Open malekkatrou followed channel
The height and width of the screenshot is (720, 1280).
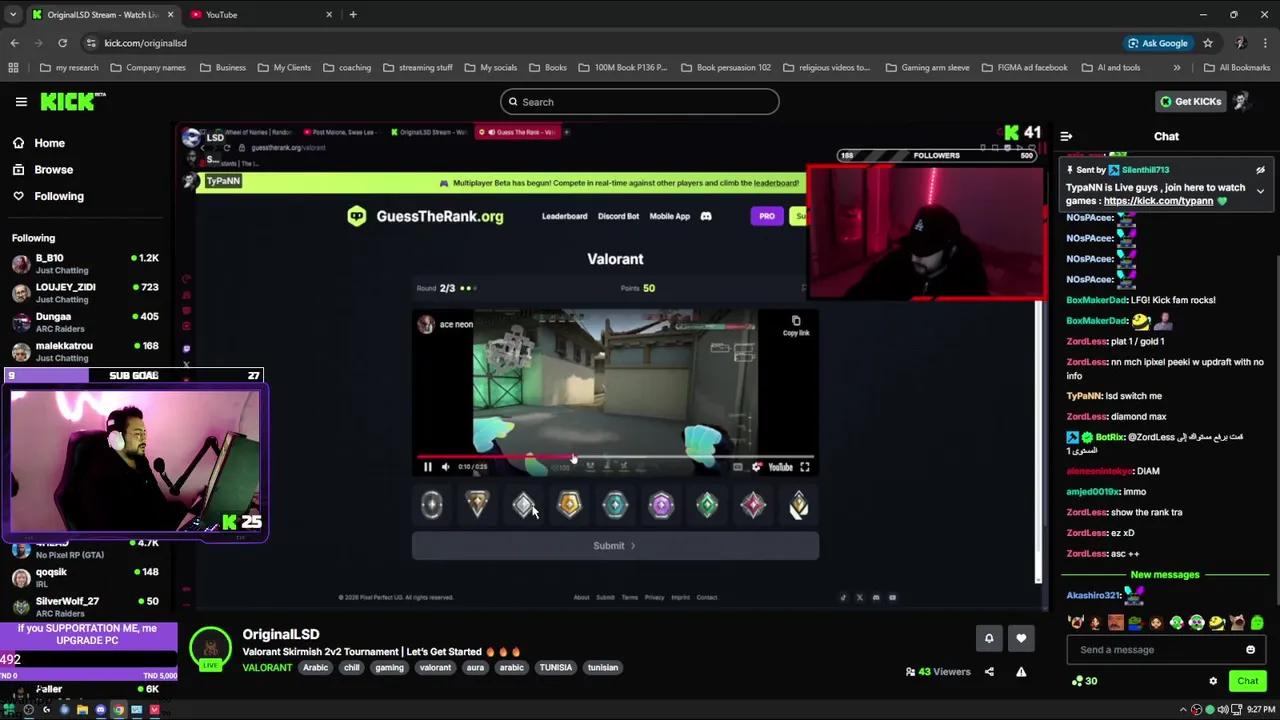click(x=86, y=351)
